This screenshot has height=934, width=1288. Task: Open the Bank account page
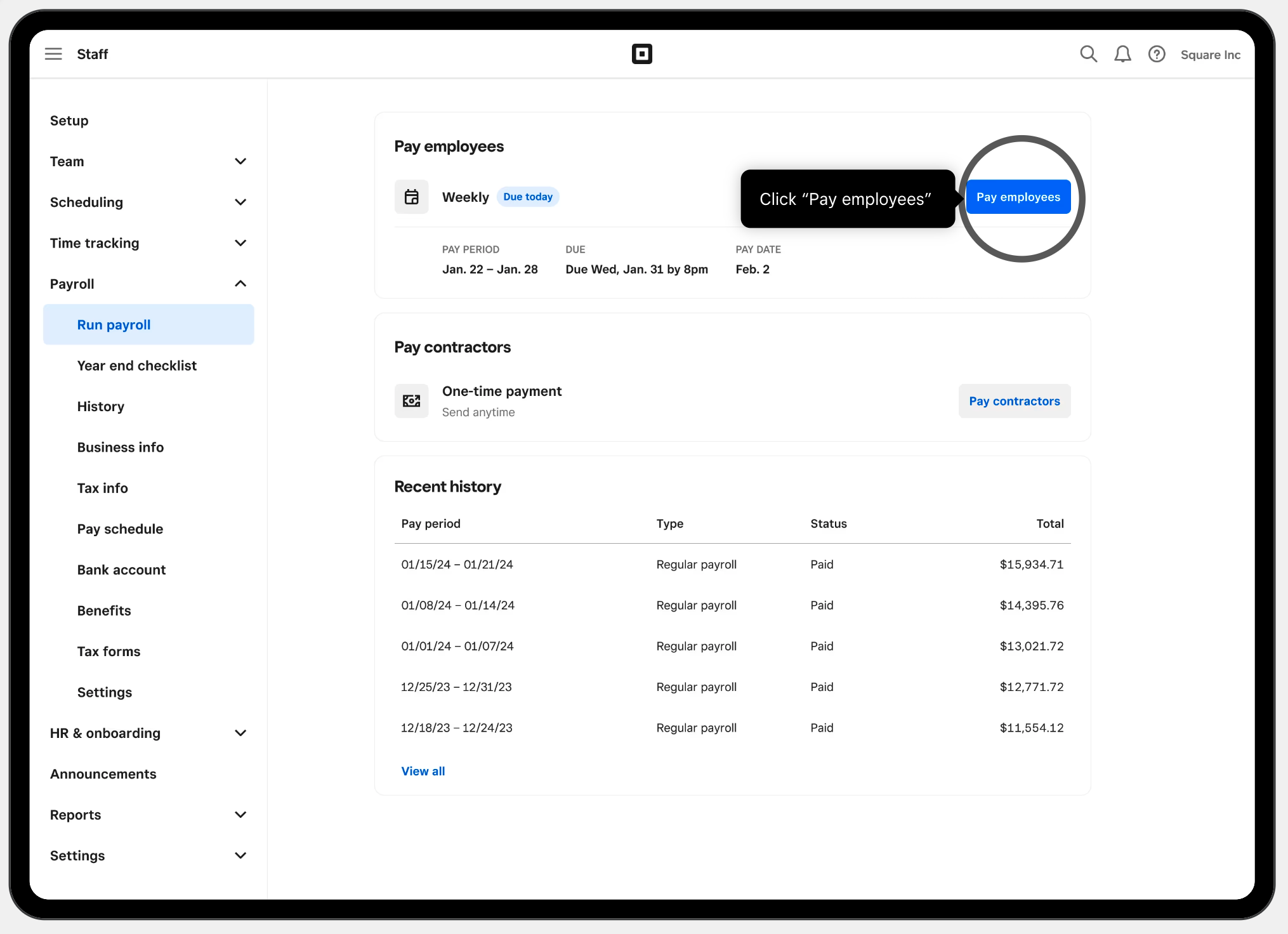click(x=121, y=569)
